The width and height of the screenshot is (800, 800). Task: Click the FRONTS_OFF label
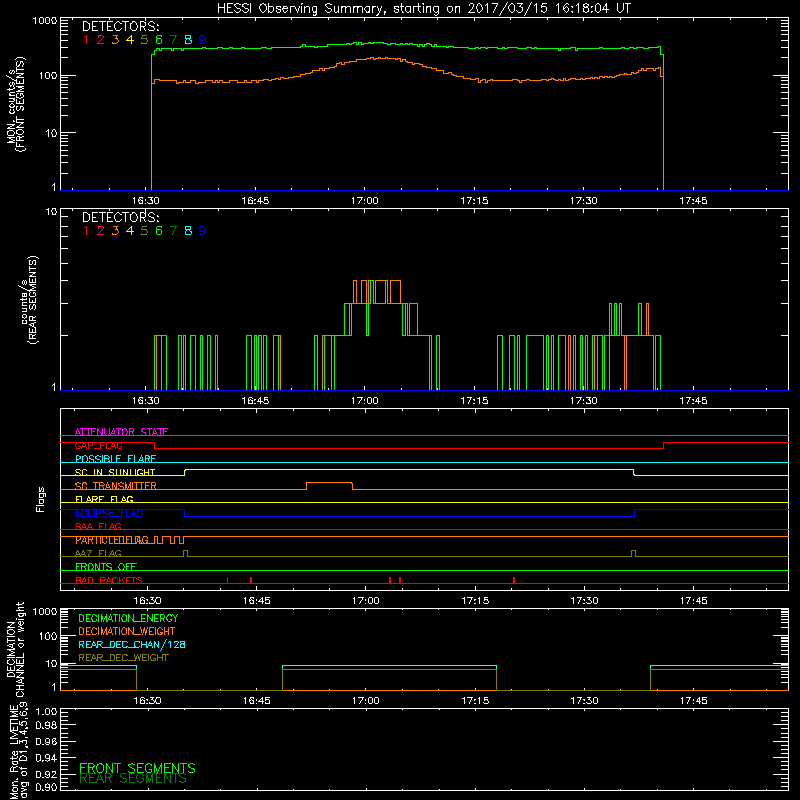[106, 567]
